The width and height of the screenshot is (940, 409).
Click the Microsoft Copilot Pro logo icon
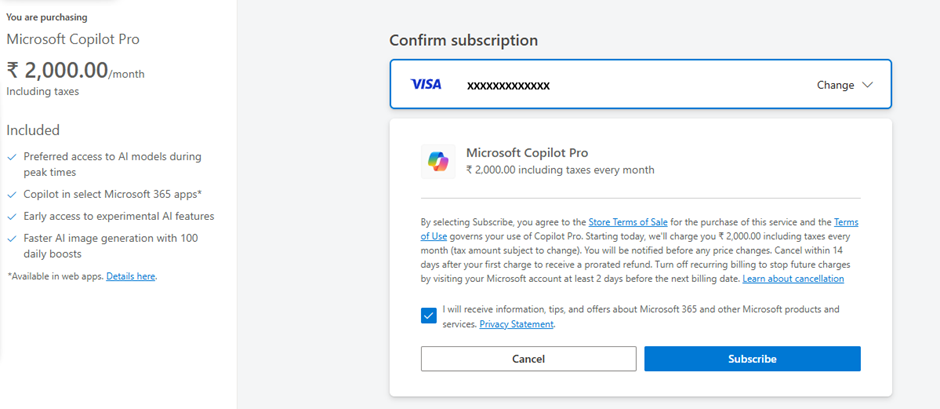pos(438,162)
